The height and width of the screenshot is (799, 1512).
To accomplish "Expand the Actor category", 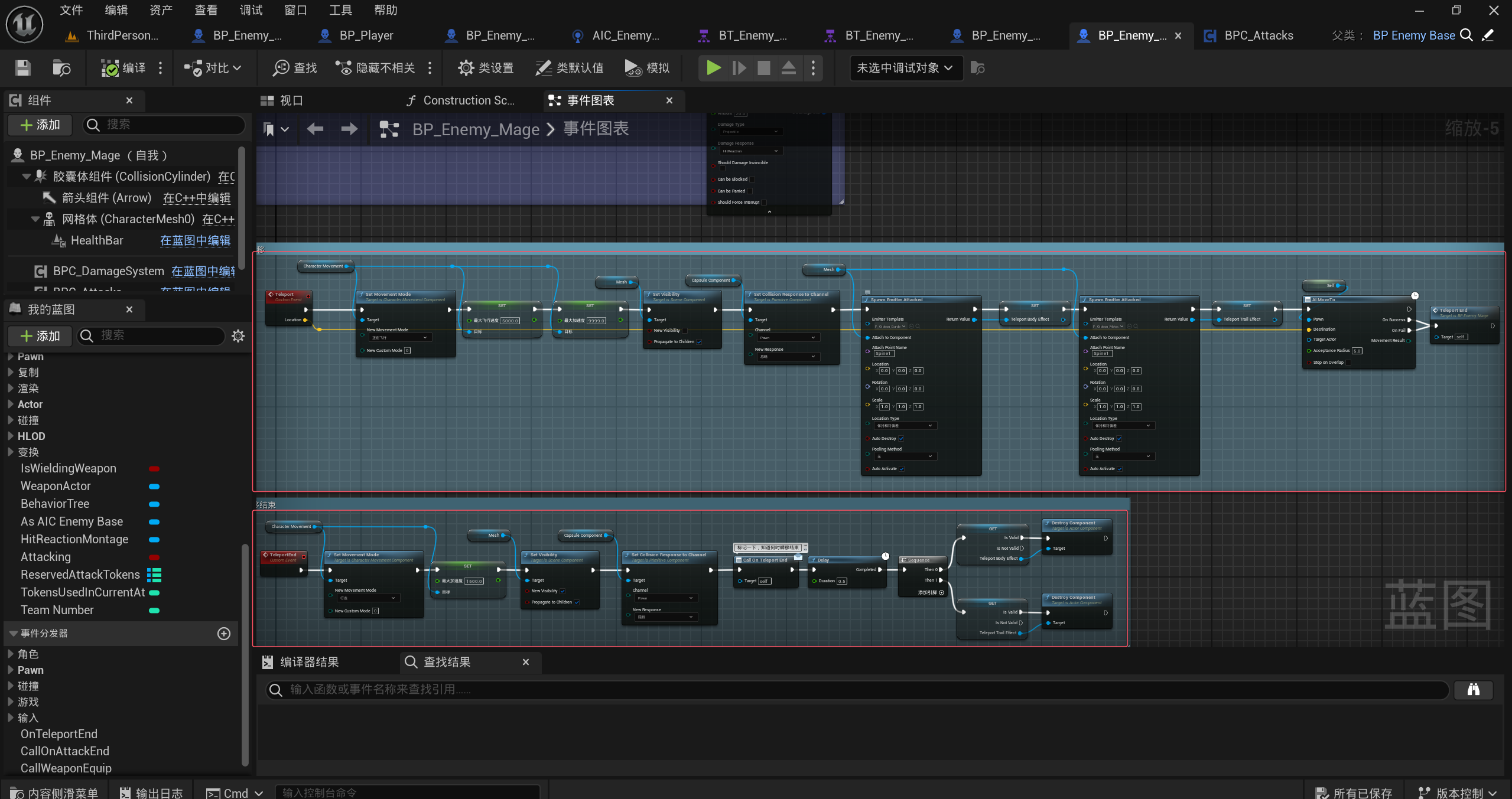I will (11, 404).
